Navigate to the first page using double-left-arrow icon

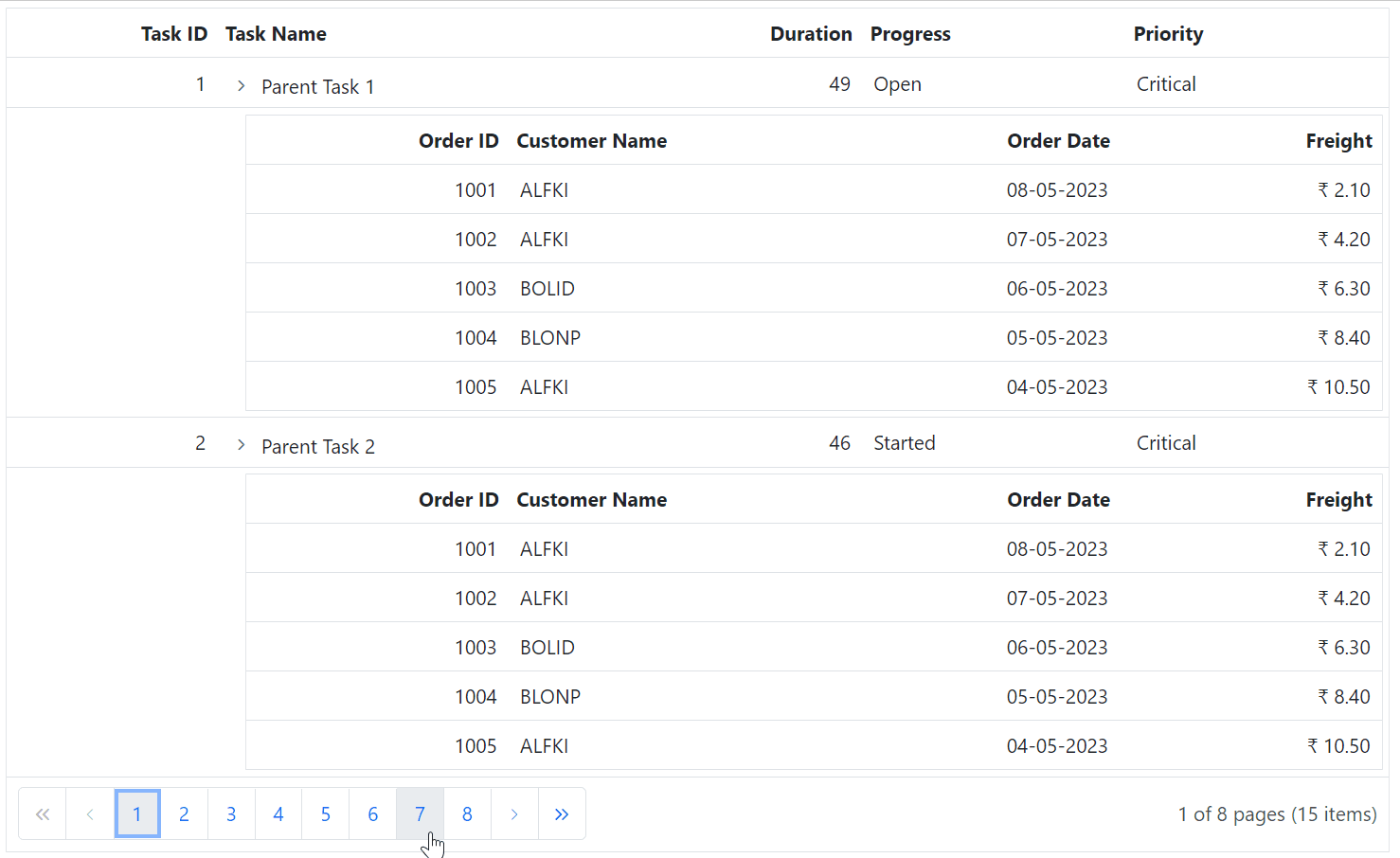coord(43,813)
